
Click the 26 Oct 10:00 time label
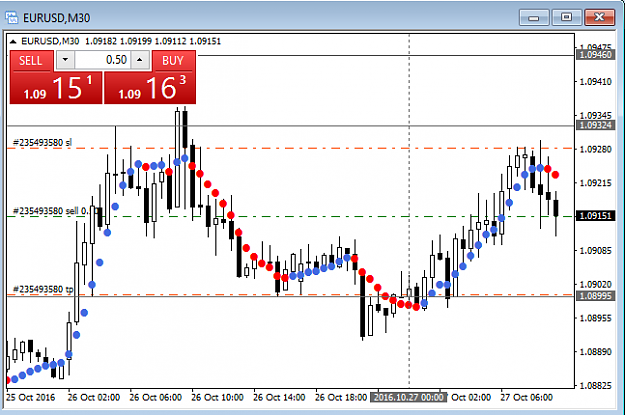(217, 397)
